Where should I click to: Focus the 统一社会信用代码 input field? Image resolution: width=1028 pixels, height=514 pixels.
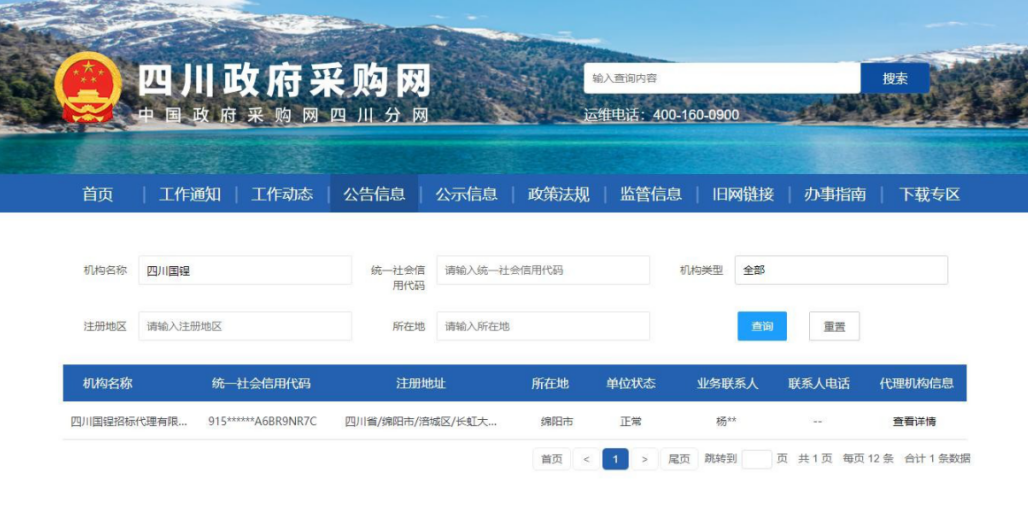tap(544, 270)
